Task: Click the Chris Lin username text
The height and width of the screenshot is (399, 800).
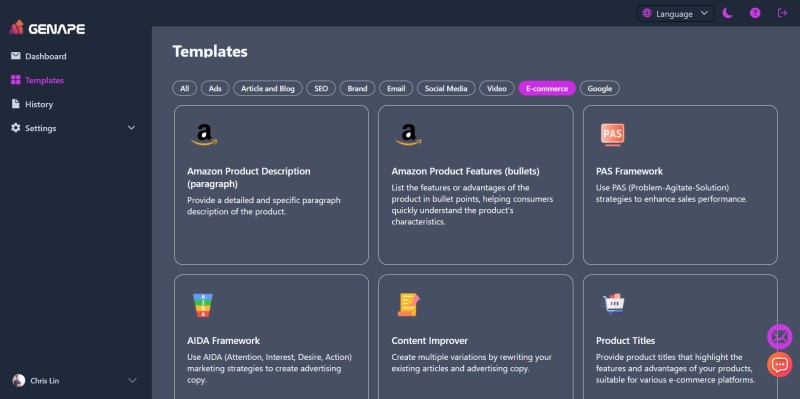Action: coord(44,381)
